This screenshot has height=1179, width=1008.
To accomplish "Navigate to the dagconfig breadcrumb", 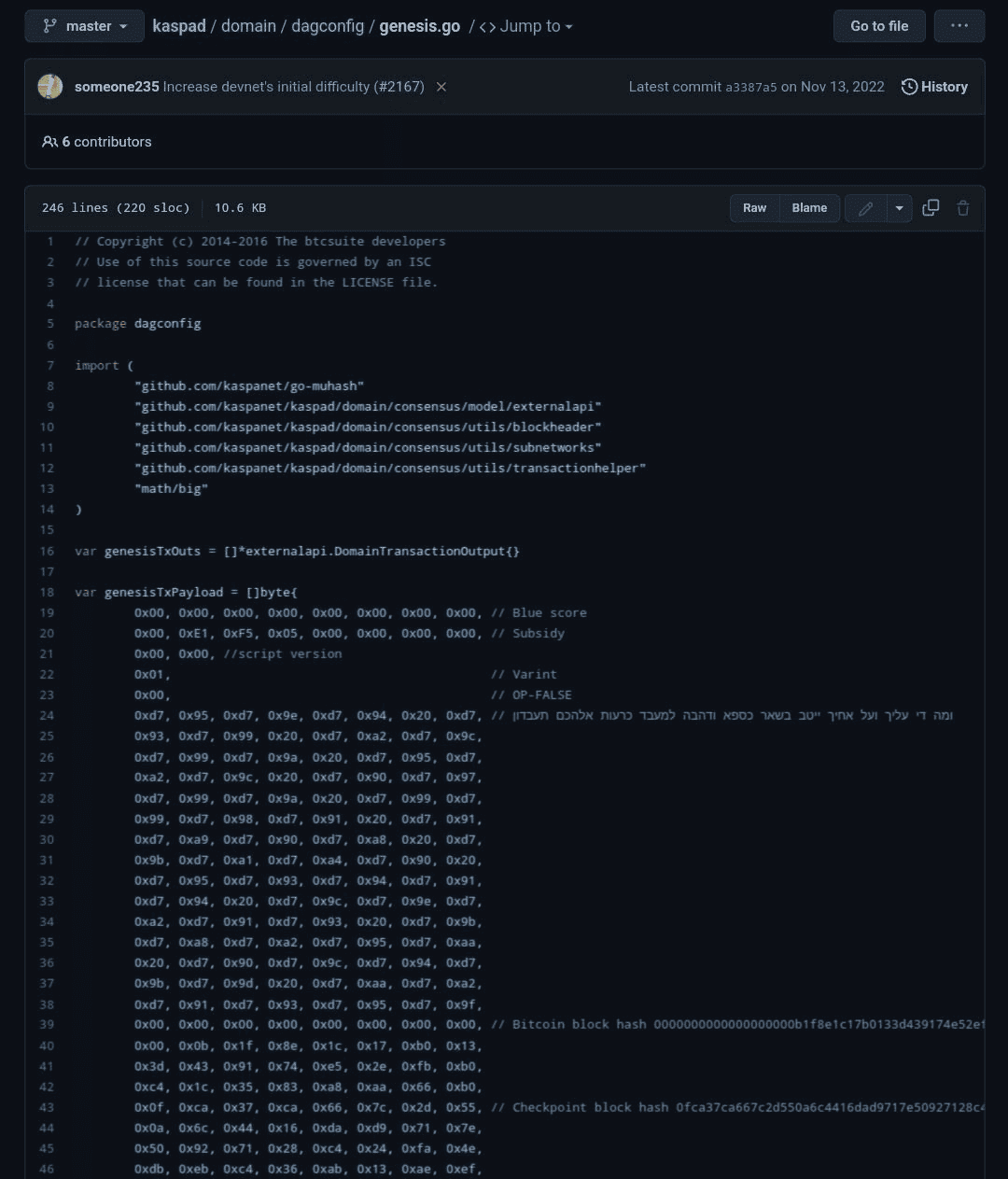I will click(328, 26).
